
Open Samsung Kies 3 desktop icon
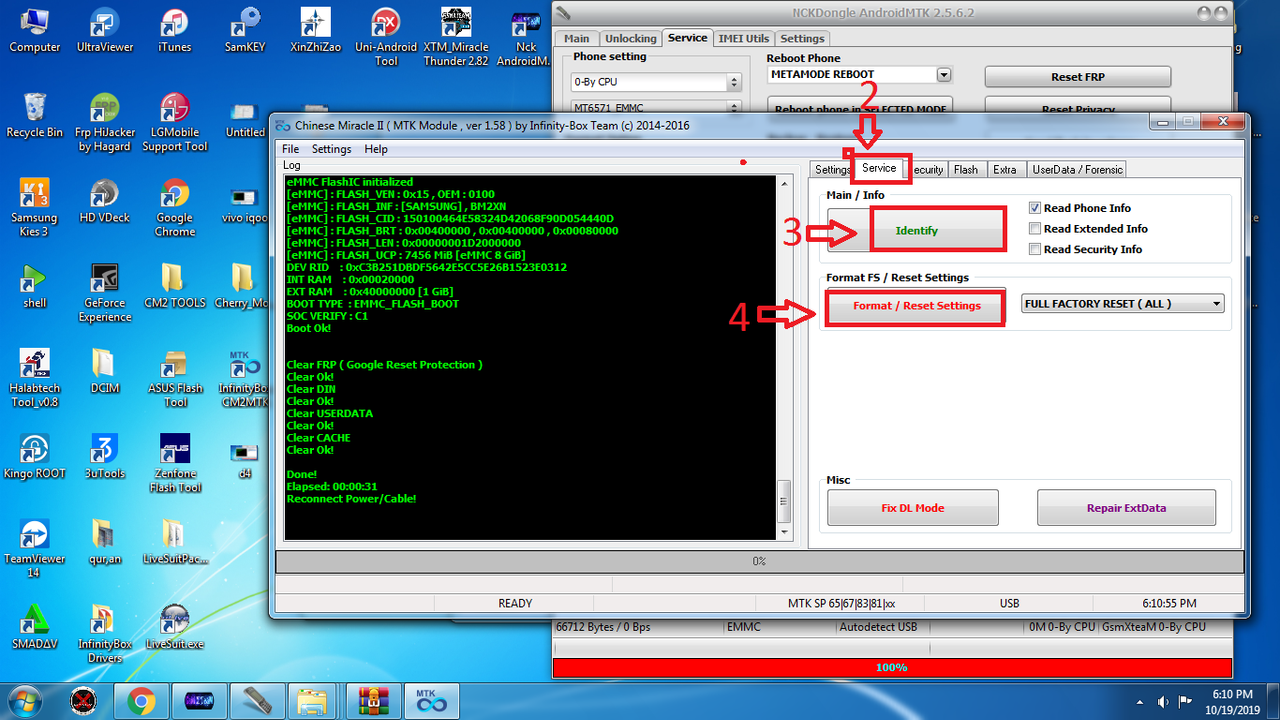coord(35,208)
